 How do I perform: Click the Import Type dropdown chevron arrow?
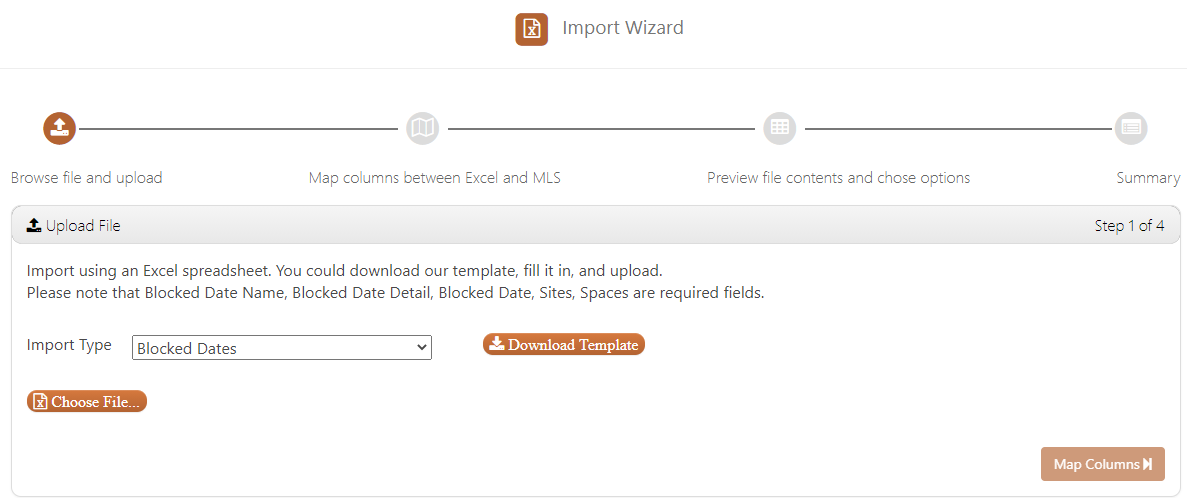coord(422,347)
